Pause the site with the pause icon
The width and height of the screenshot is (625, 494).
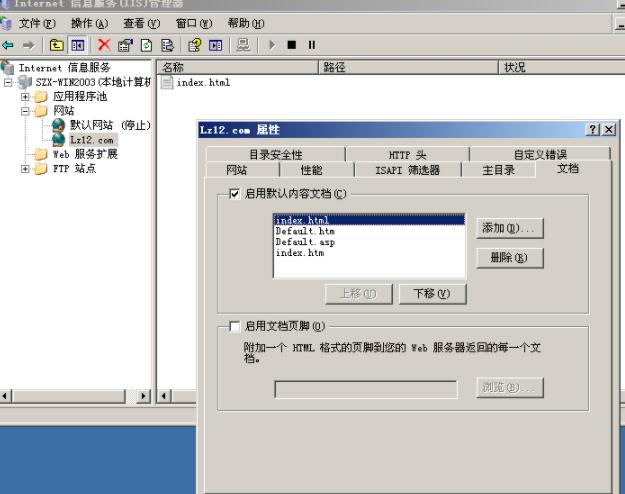(x=312, y=45)
